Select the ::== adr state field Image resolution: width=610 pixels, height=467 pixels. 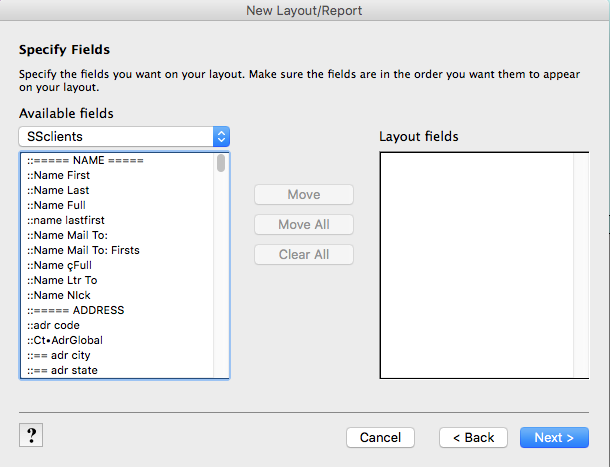pyautogui.click(x=117, y=370)
